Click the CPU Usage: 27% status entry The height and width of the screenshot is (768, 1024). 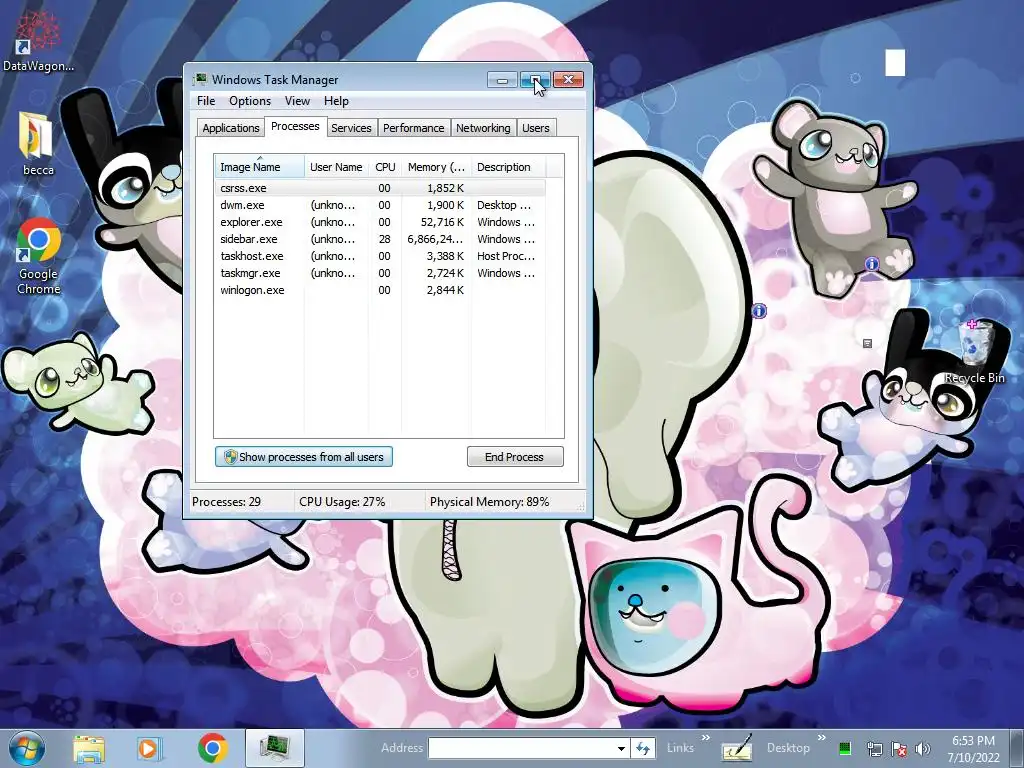click(x=342, y=502)
